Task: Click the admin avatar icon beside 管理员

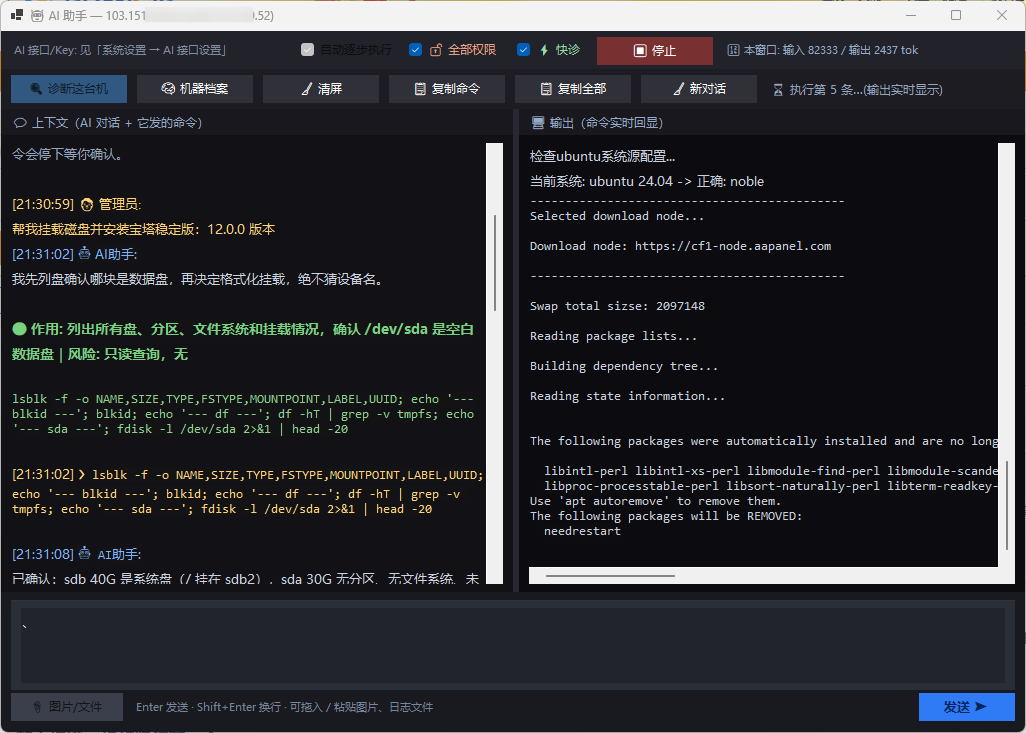Action: [x=86, y=205]
